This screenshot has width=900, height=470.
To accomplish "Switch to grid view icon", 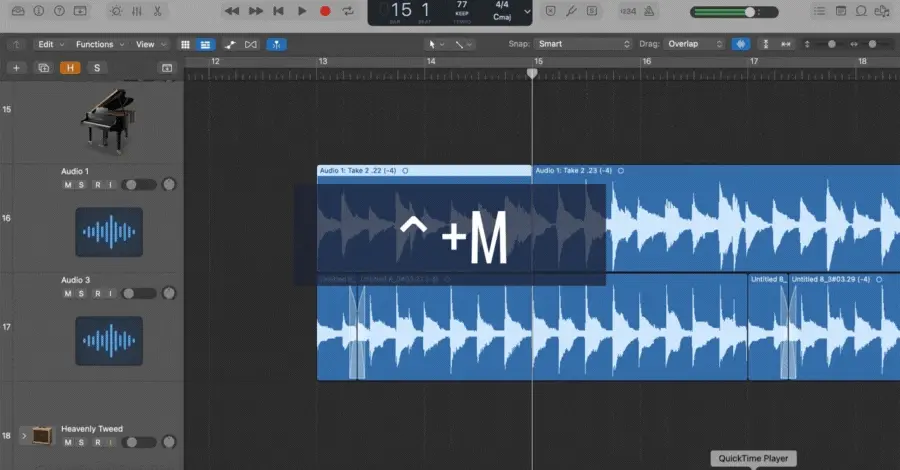I will click(x=185, y=44).
